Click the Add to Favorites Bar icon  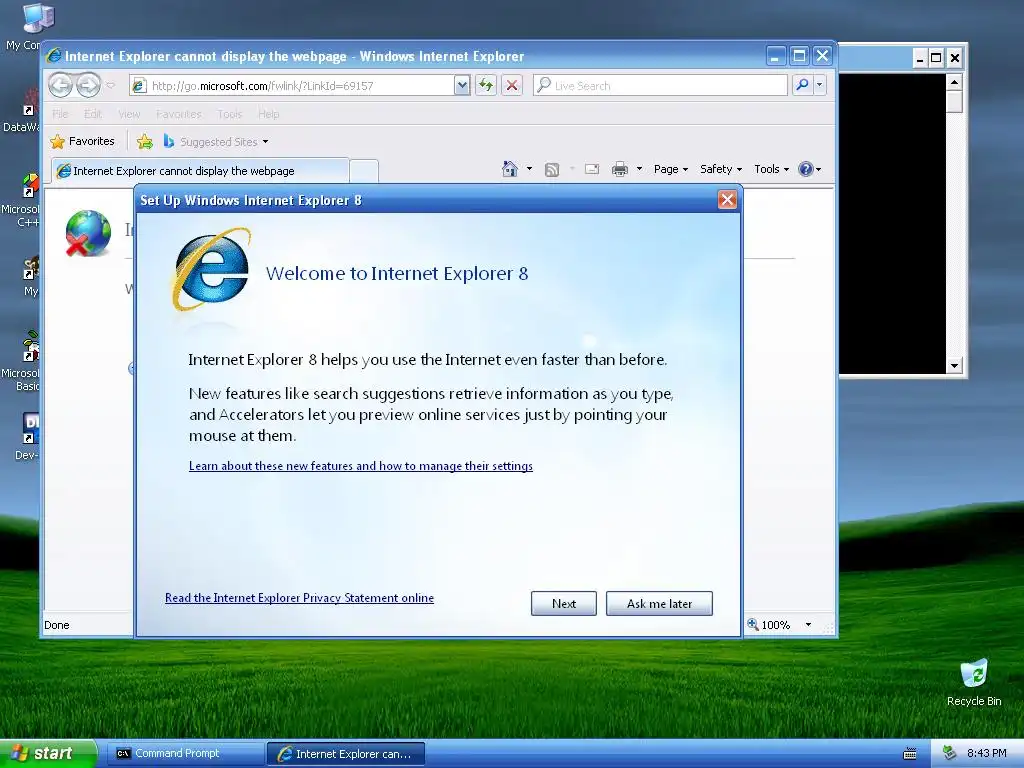click(145, 141)
